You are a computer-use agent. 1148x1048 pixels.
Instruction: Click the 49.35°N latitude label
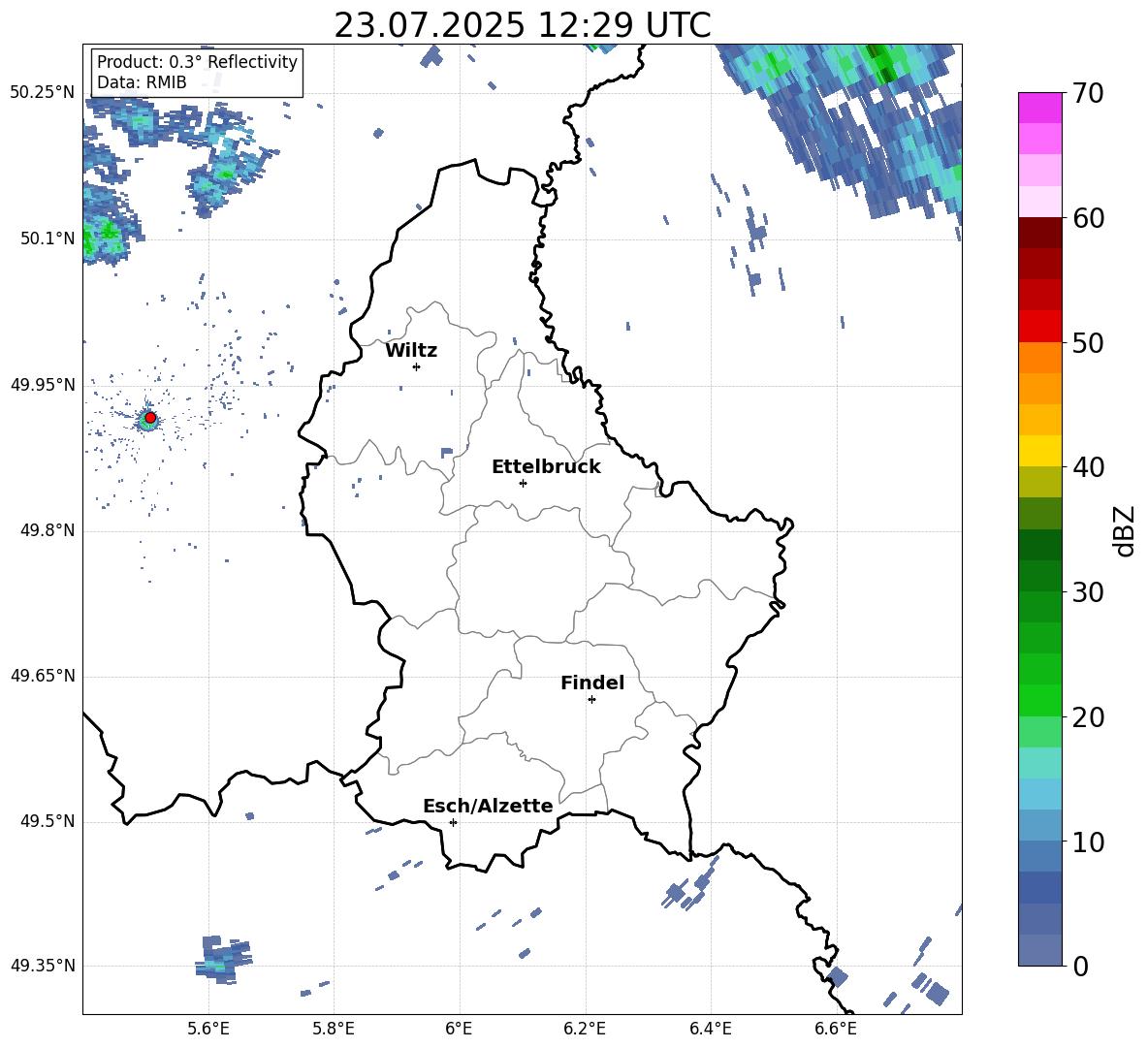pyautogui.click(x=43, y=966)
